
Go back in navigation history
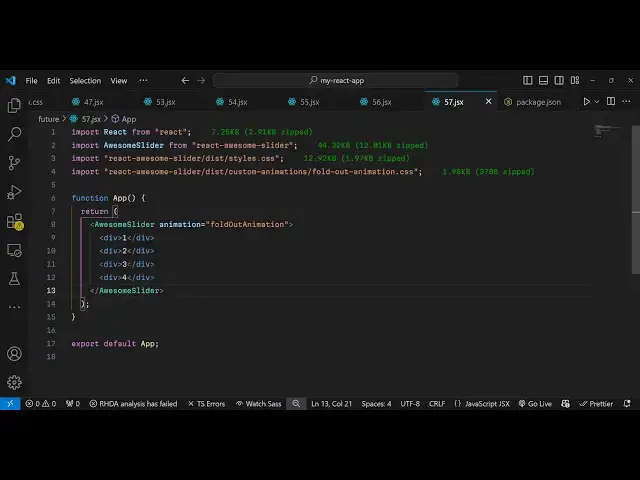tap(185, 80)
